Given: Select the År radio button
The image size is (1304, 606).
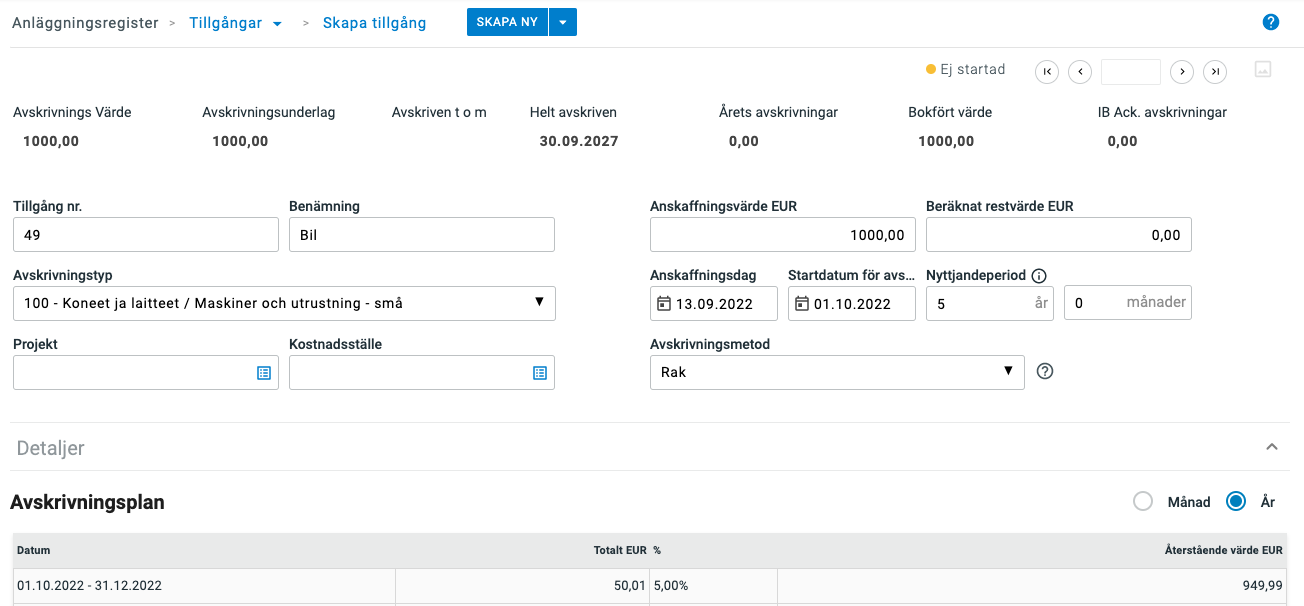Looking at the screenshot, I should click(x=1236, y=502).
